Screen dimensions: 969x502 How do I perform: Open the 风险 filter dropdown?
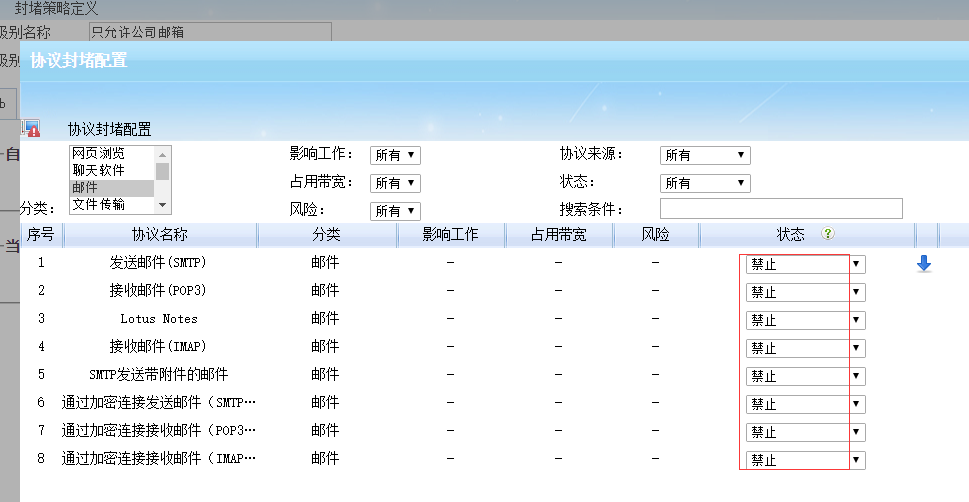[395, 211]
